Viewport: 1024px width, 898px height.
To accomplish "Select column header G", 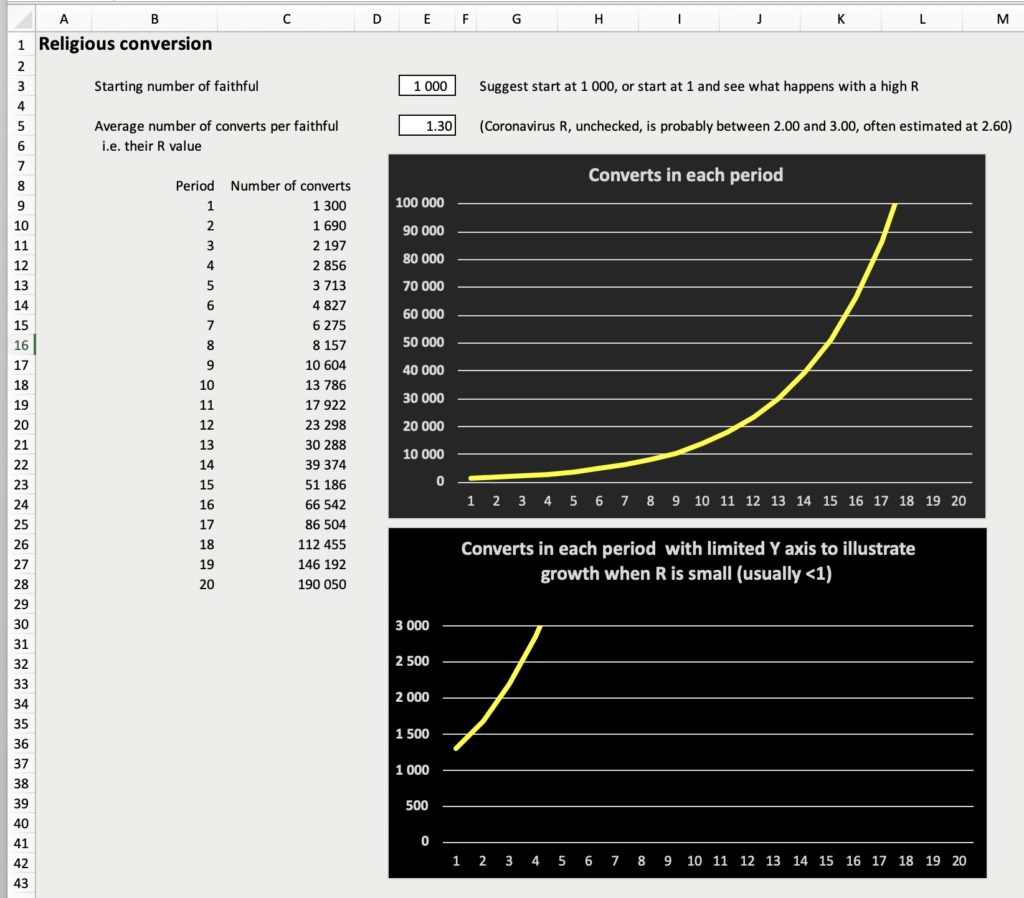I will (x=515, y=17).
